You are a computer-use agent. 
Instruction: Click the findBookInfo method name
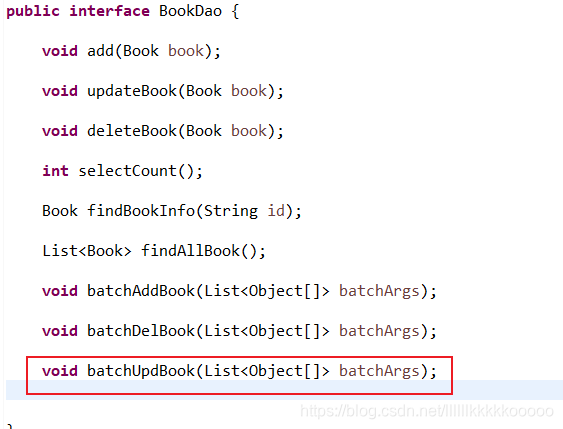(x=141, y=211)
